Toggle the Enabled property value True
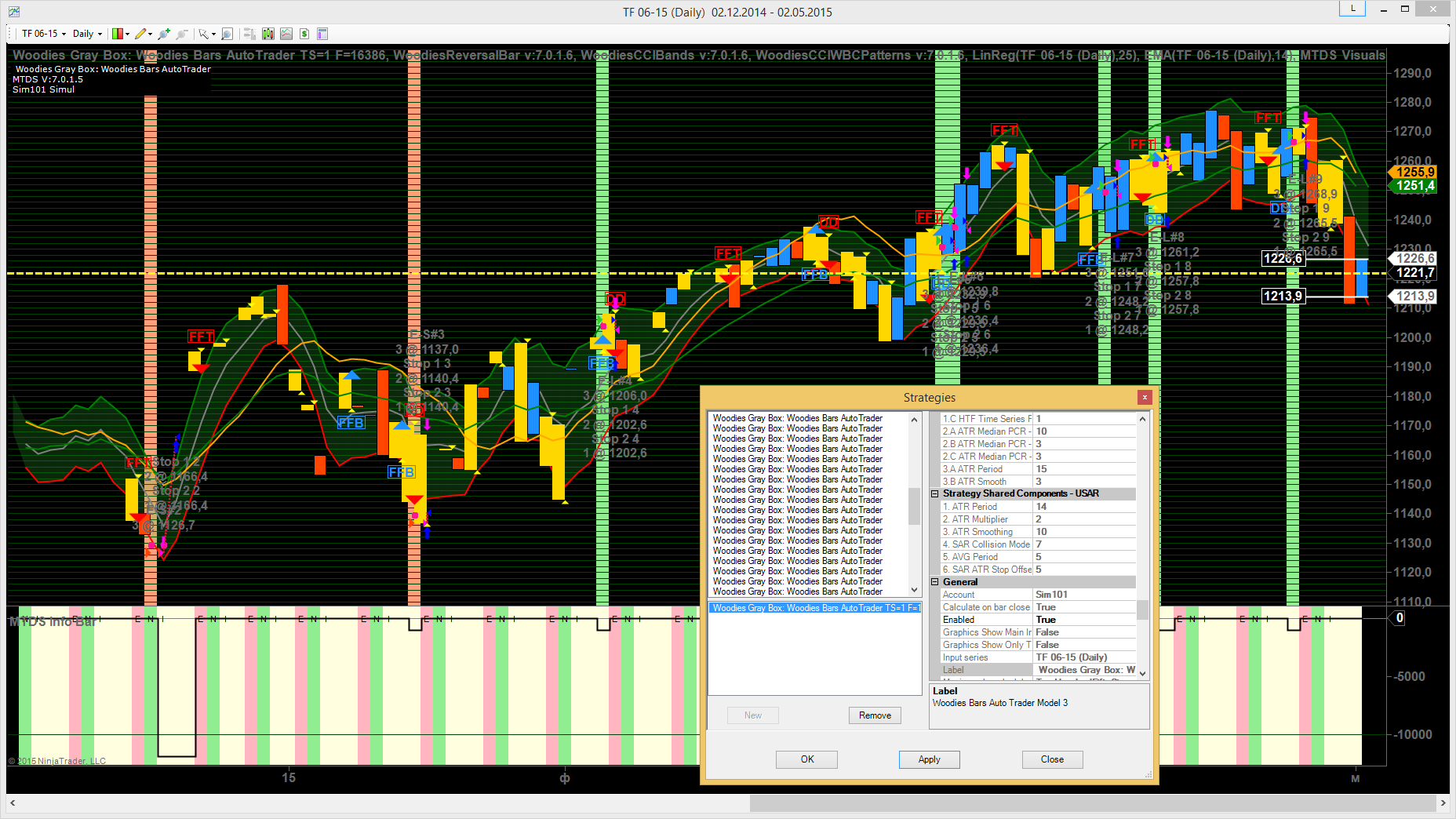This screenshot has height=819, width=1456. pos(1083,620)
